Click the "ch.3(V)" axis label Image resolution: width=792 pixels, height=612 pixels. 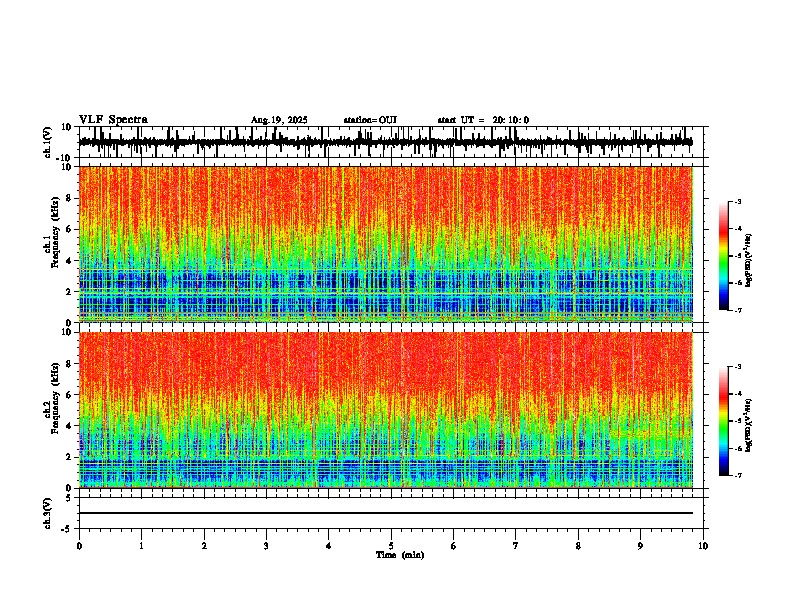pos(48,514)
